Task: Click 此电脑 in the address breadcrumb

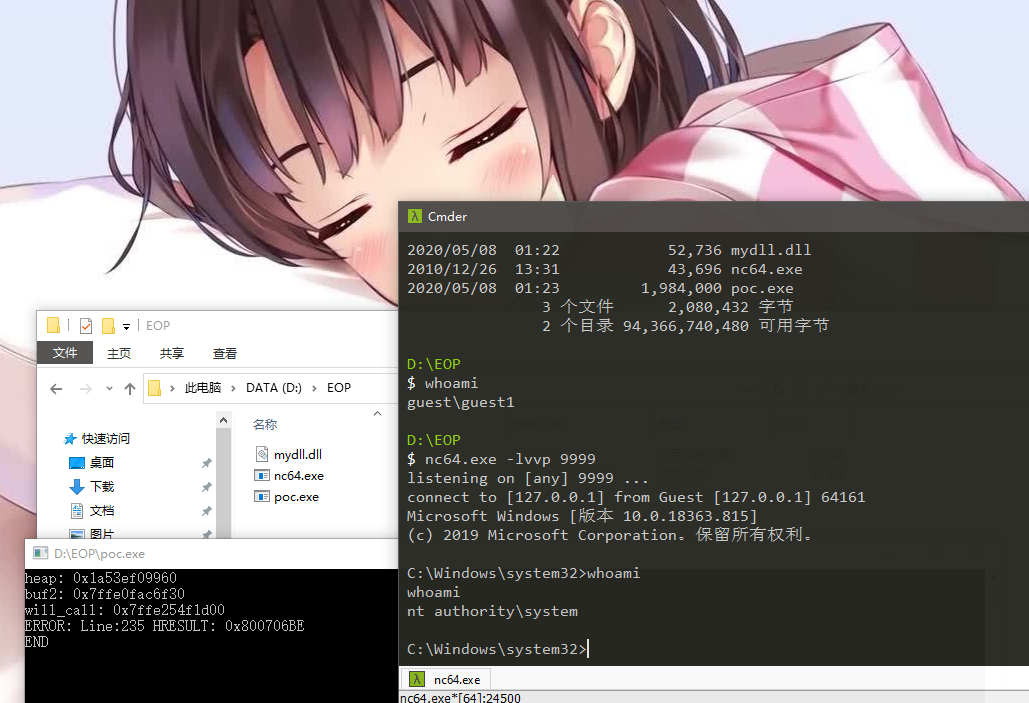Action: pyautogui.click(x=203, y=388)
